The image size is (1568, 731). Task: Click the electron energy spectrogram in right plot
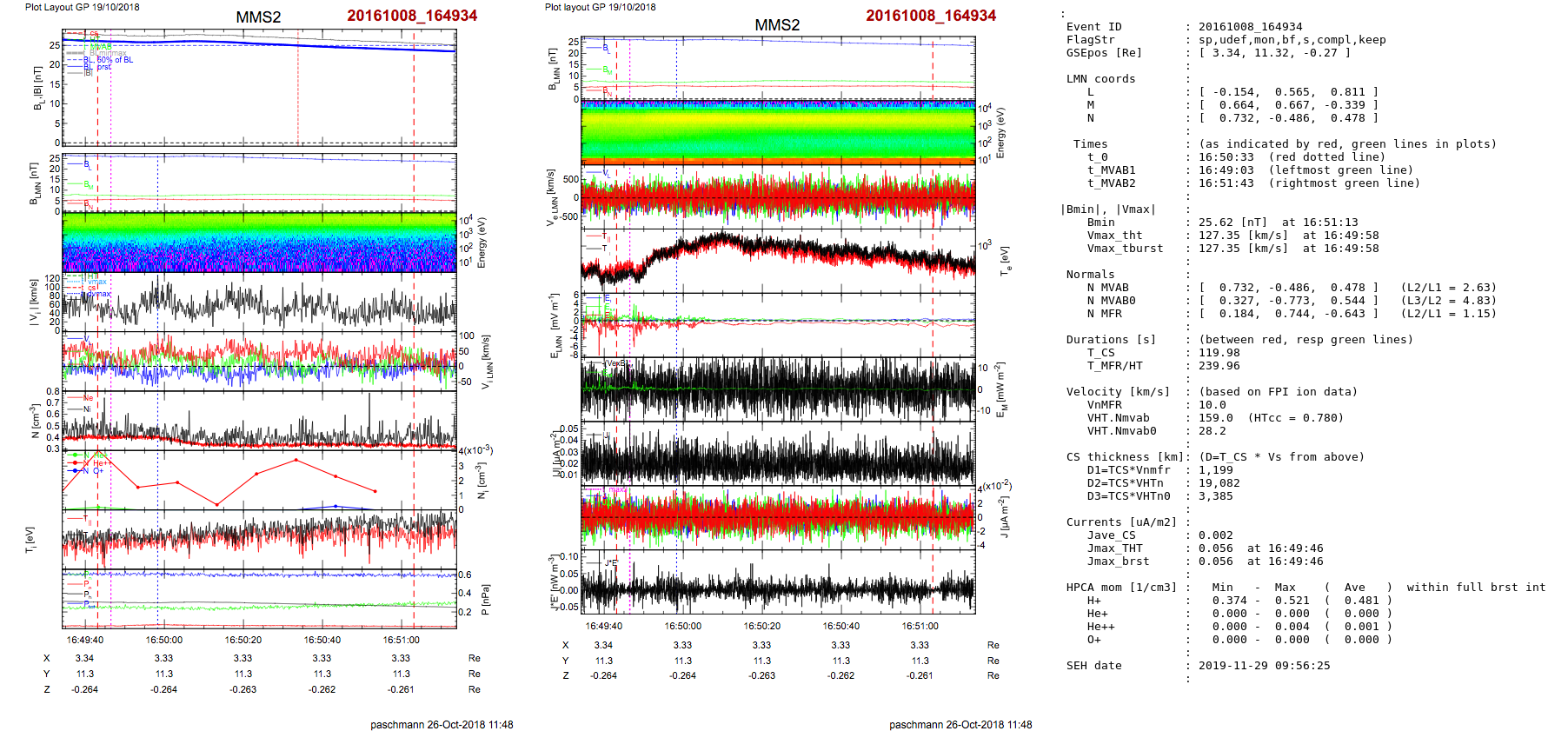point(778,131)
